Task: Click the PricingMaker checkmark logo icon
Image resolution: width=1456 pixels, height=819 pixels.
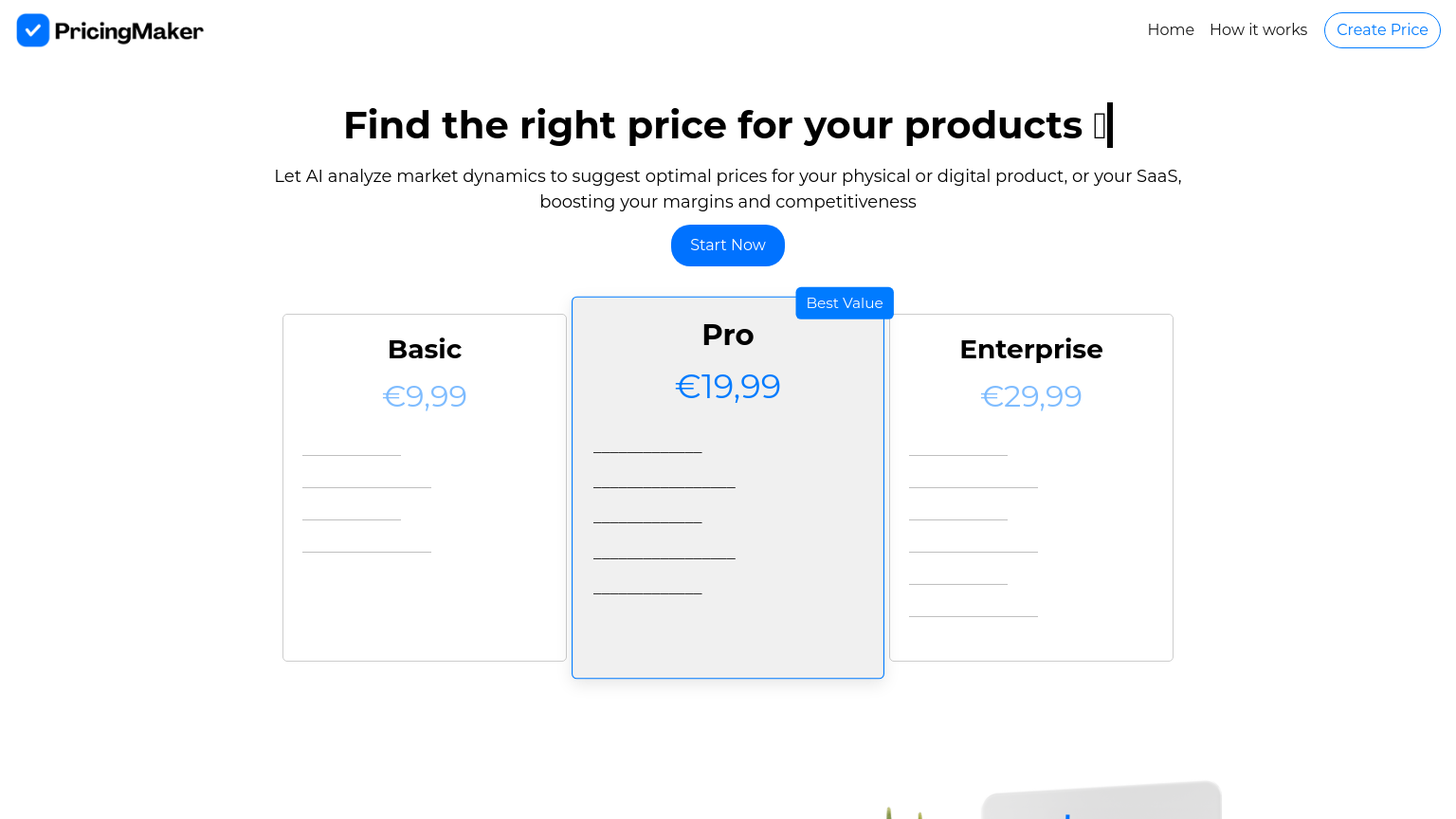Action: click(32, 29)
